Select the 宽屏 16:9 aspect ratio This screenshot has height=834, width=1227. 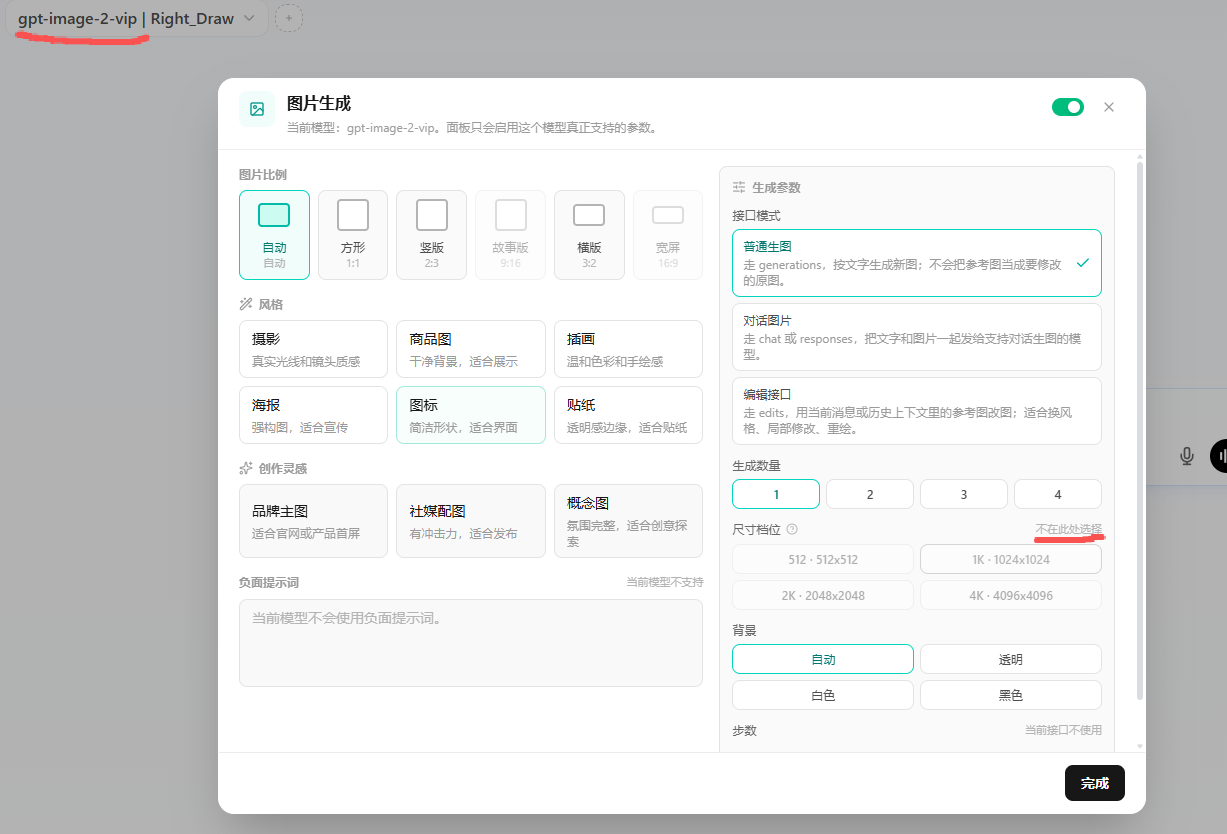(668, 235)
